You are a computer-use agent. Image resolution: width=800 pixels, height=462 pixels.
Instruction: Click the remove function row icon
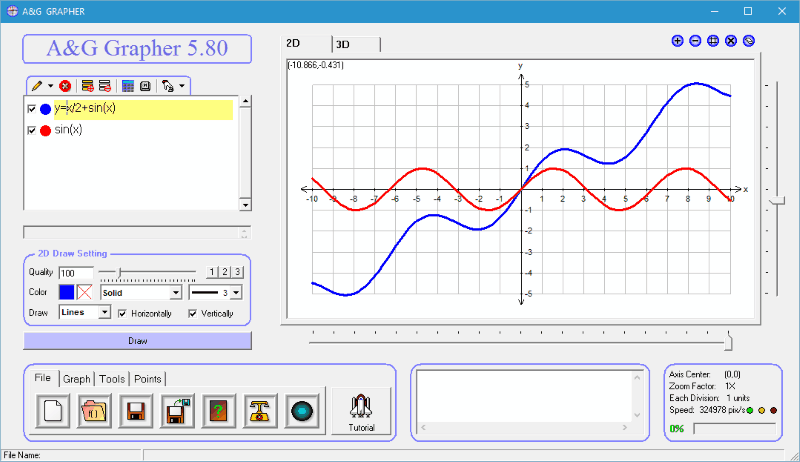pos(105,86)
